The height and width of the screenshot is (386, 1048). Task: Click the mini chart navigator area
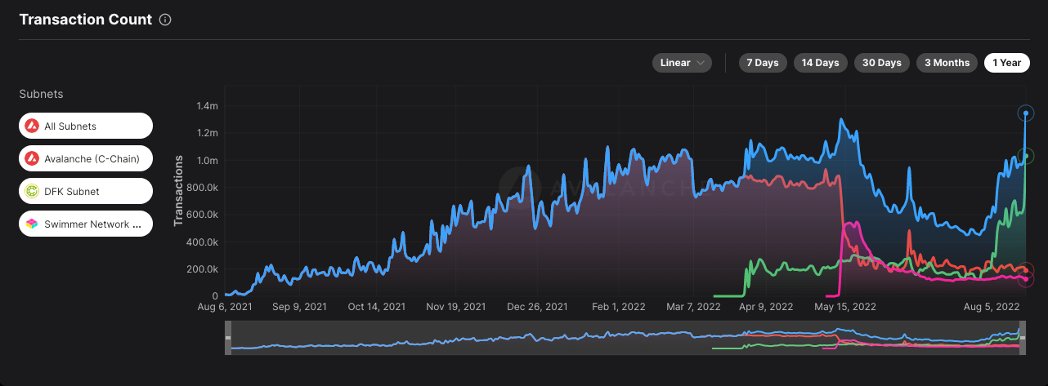tap(625, 338)
